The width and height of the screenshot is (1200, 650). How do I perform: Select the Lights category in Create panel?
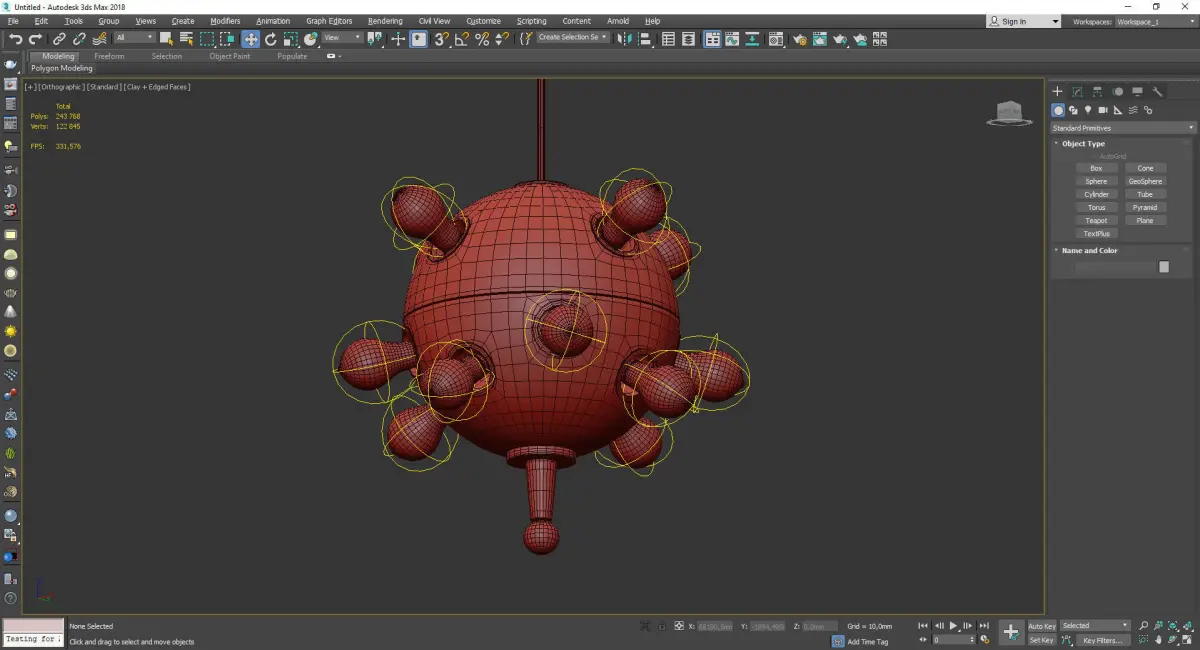coord(1088,110)
